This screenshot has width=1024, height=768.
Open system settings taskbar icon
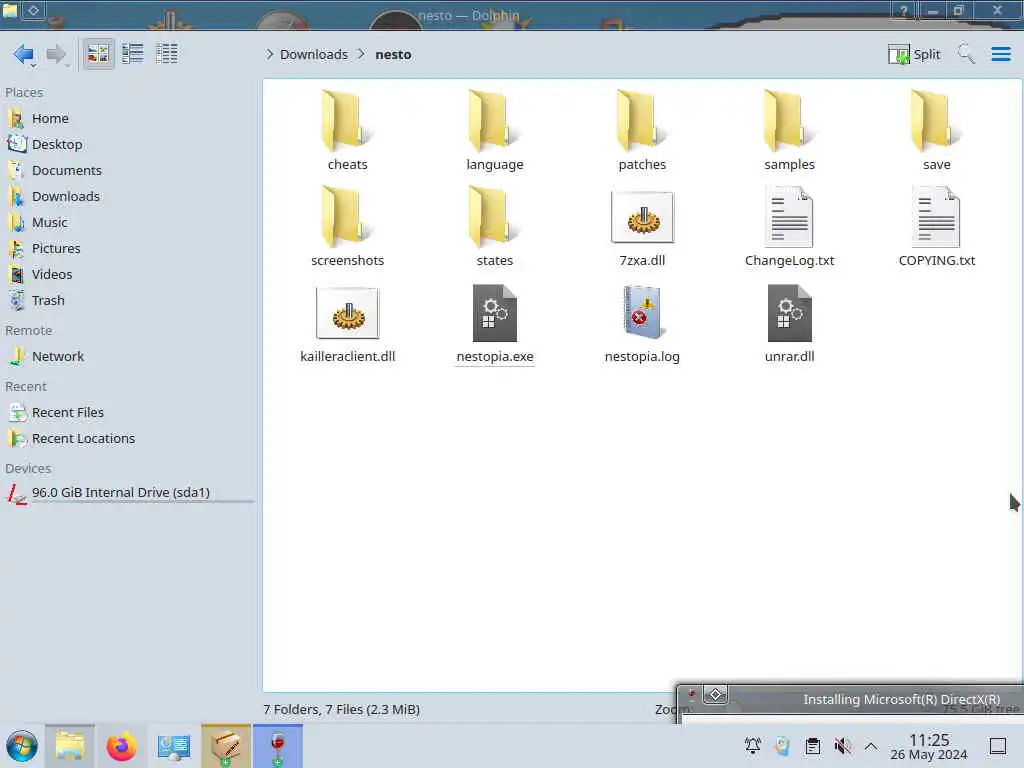(x=174, y=746)
